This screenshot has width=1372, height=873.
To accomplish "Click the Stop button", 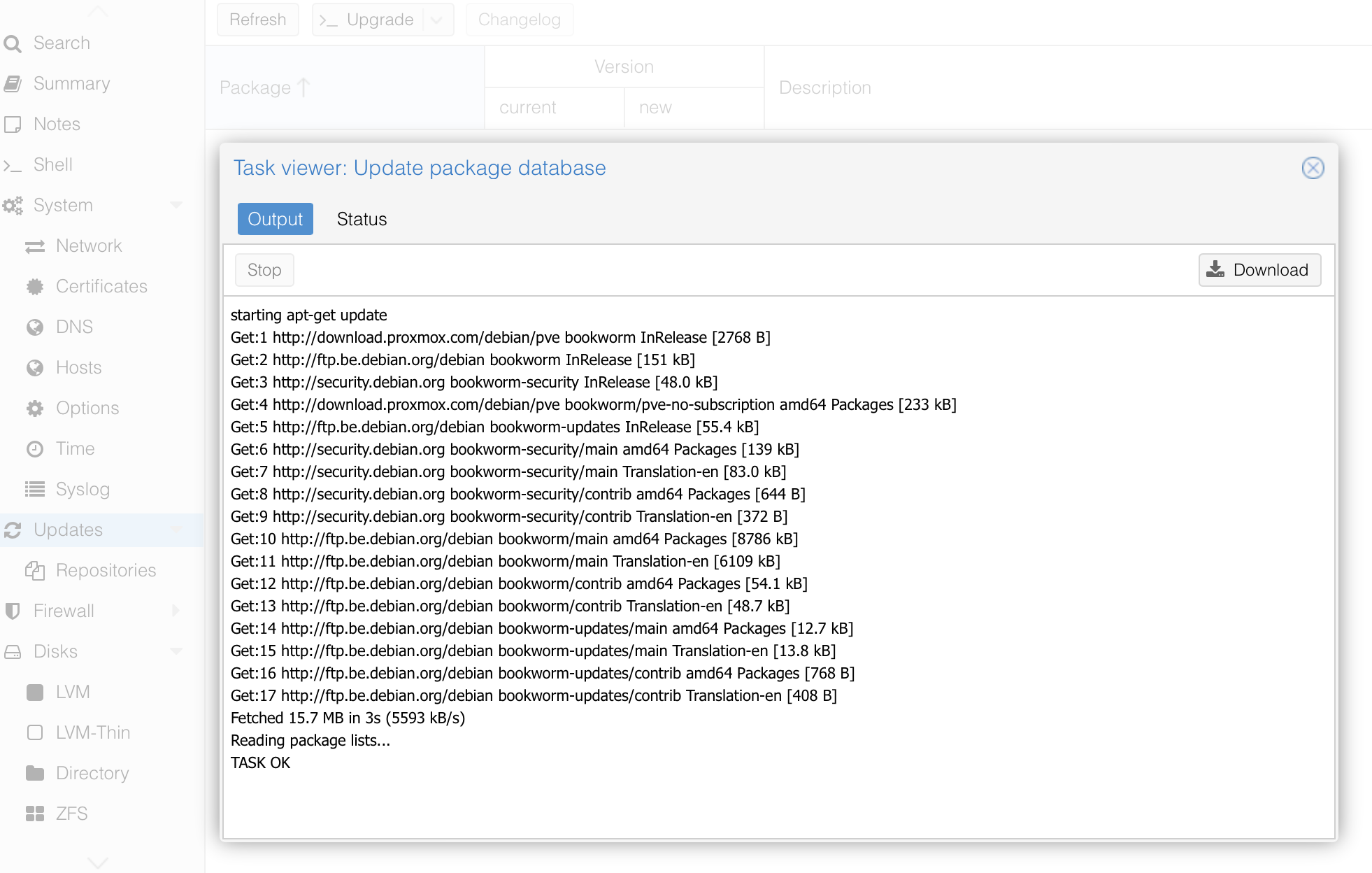I will [264, 270].
